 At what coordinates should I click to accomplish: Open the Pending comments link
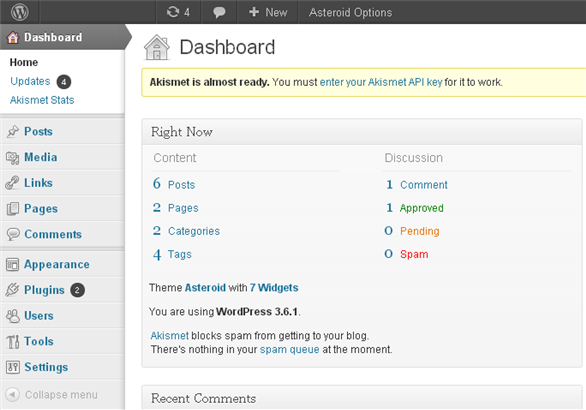click(420, 231)
